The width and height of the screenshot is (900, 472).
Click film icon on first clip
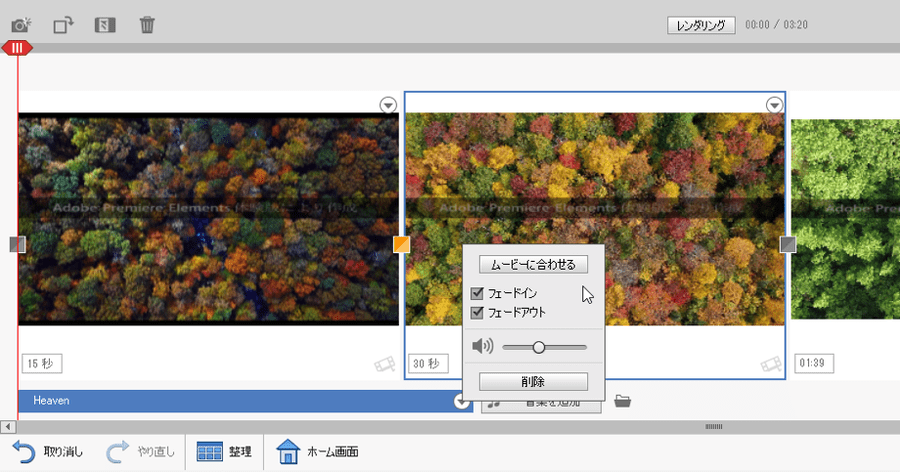pos(385,364)
